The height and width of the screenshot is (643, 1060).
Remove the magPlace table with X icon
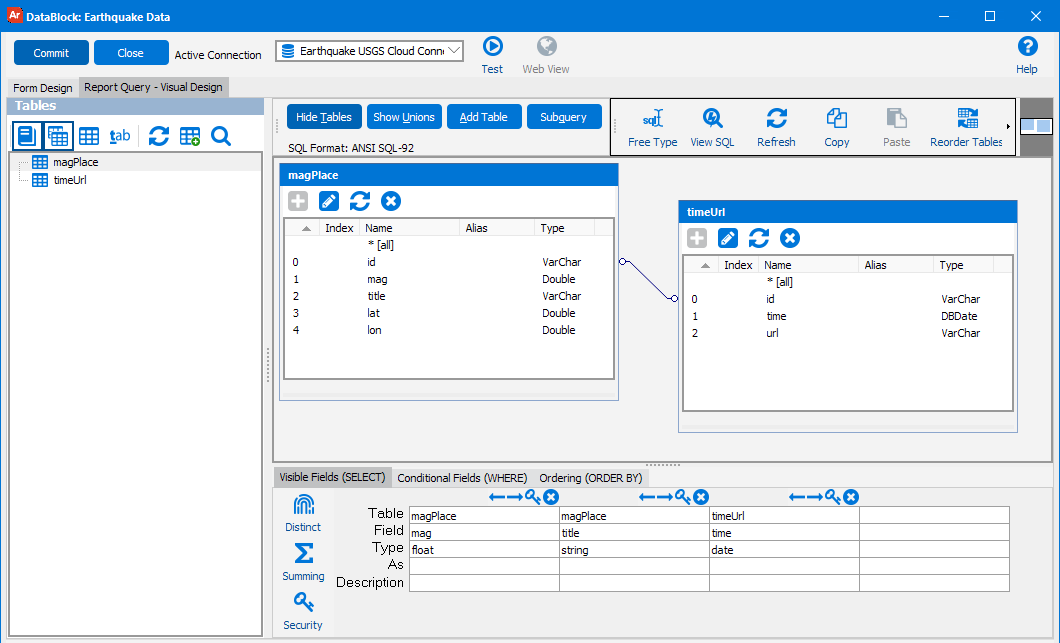(x=391, y=201)
